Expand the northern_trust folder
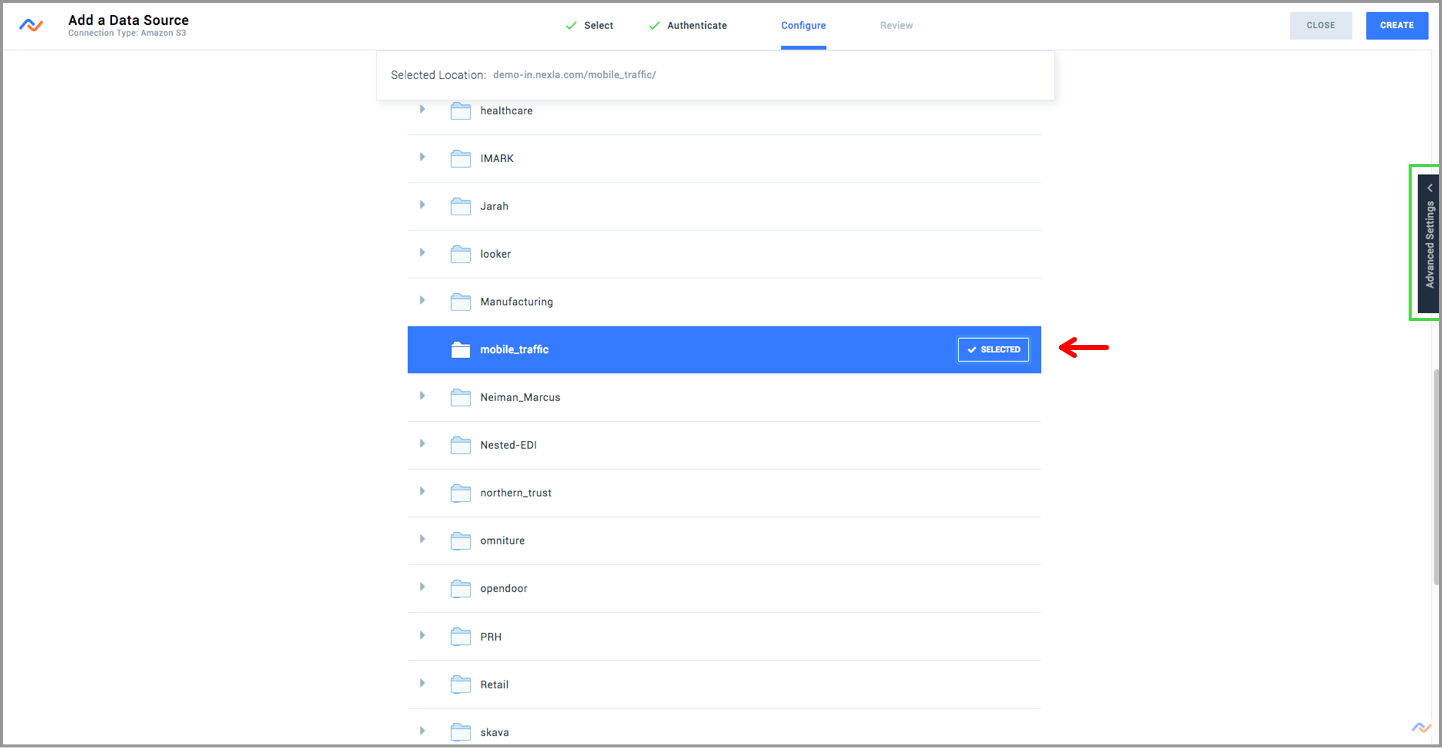 click(422, 491)
